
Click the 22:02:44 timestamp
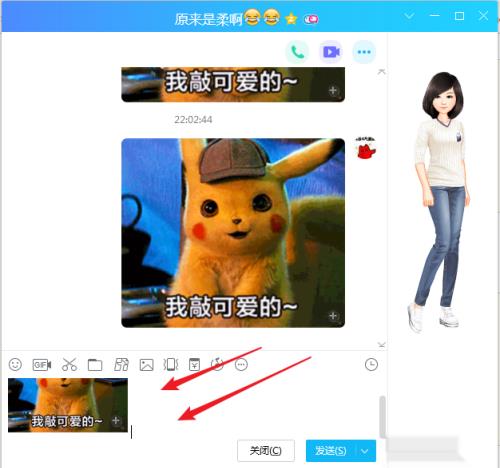click(x=193, y=119)
